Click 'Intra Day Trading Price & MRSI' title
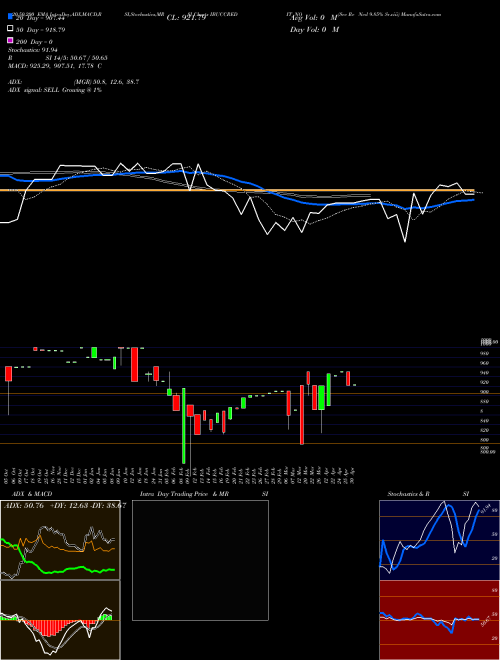Image resolution: width=500 pixels, height=660 pixels. (204, 494)
